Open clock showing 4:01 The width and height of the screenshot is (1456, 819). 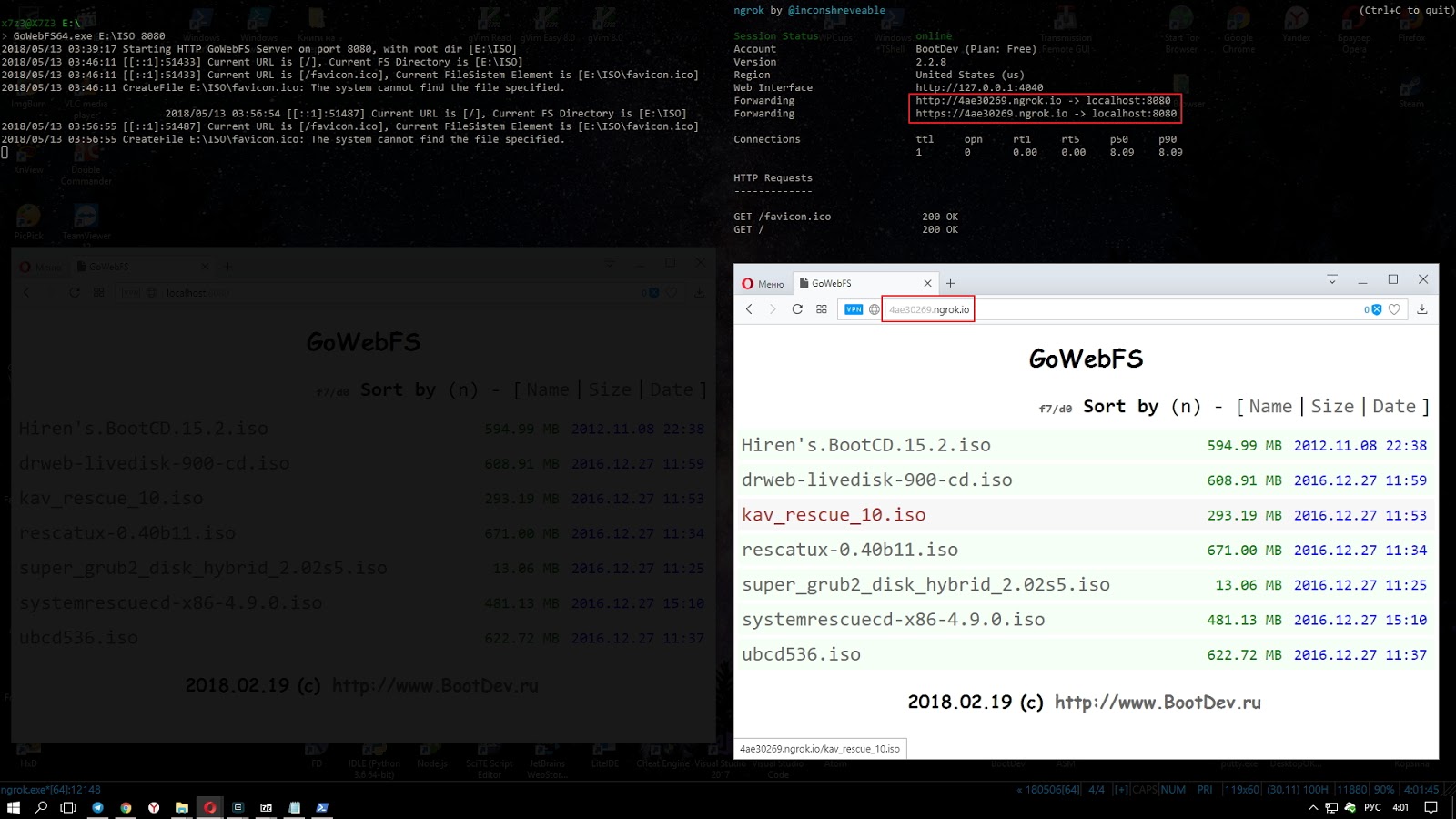pos(1400,807)
